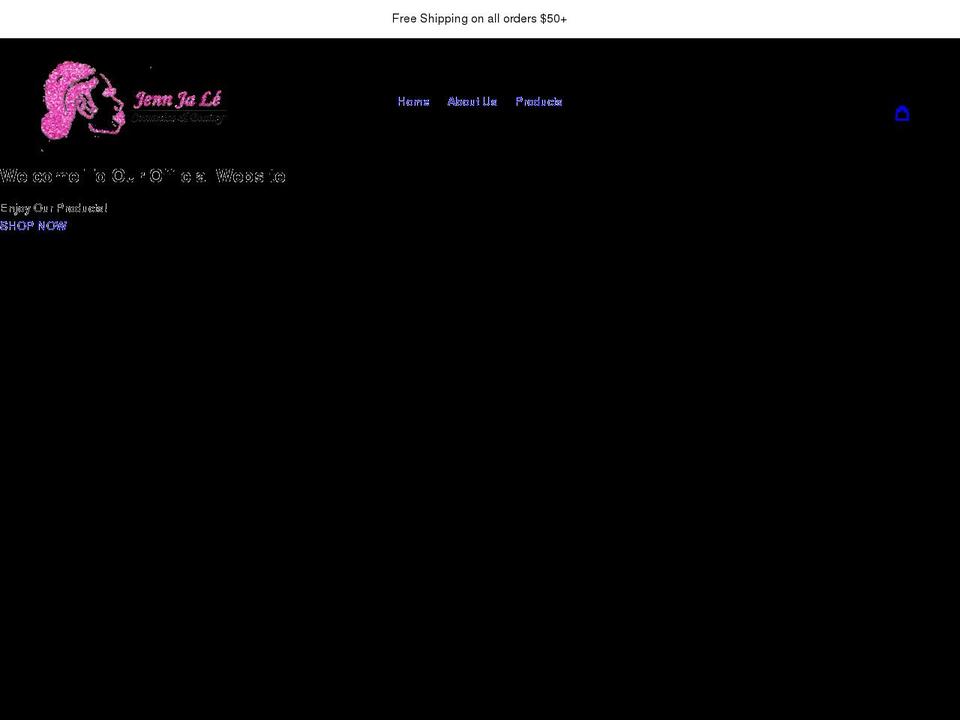The image size is (960, 720).
Task: Open the About Us page
Action: [471, 101]
